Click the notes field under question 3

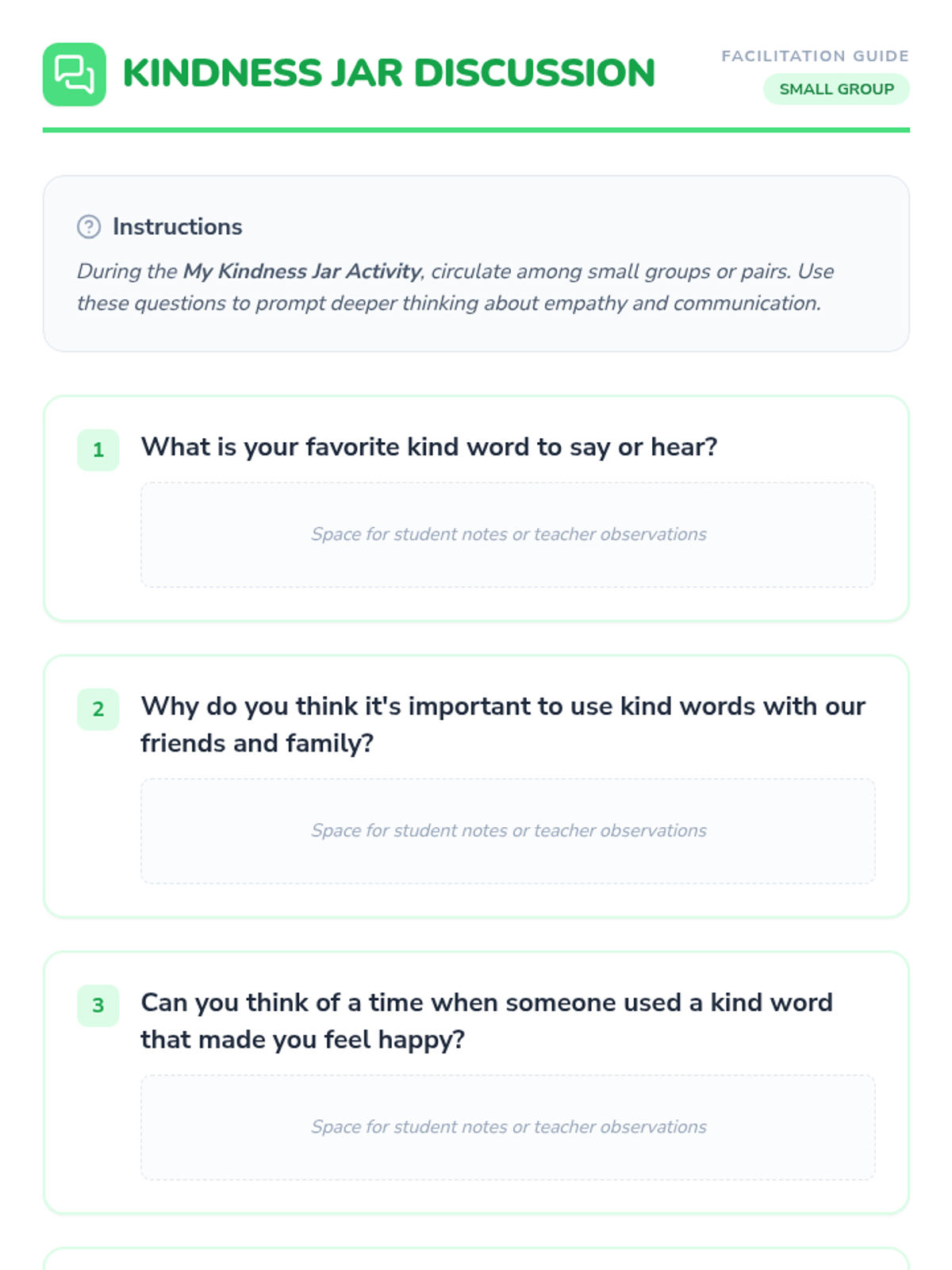point(508,1126)
